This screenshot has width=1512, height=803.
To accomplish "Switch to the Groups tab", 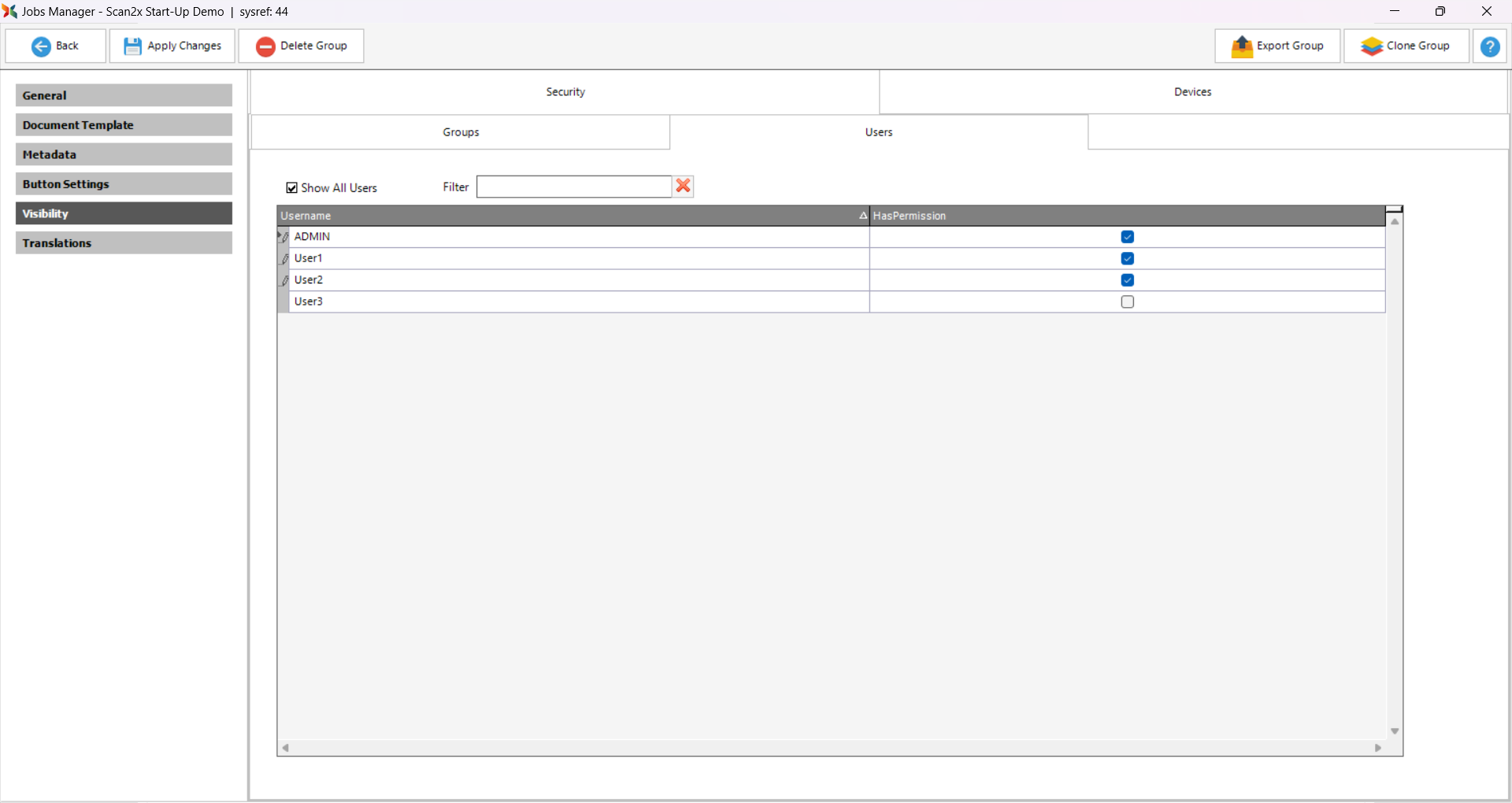I will pos(461,132).
